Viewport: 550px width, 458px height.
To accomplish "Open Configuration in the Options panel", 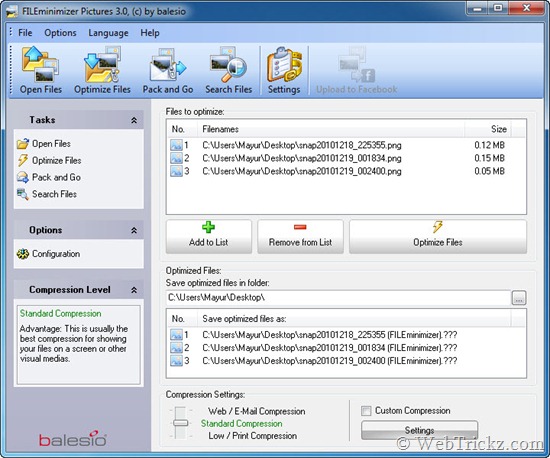I will pyautogui.click(x=48, y=254).
